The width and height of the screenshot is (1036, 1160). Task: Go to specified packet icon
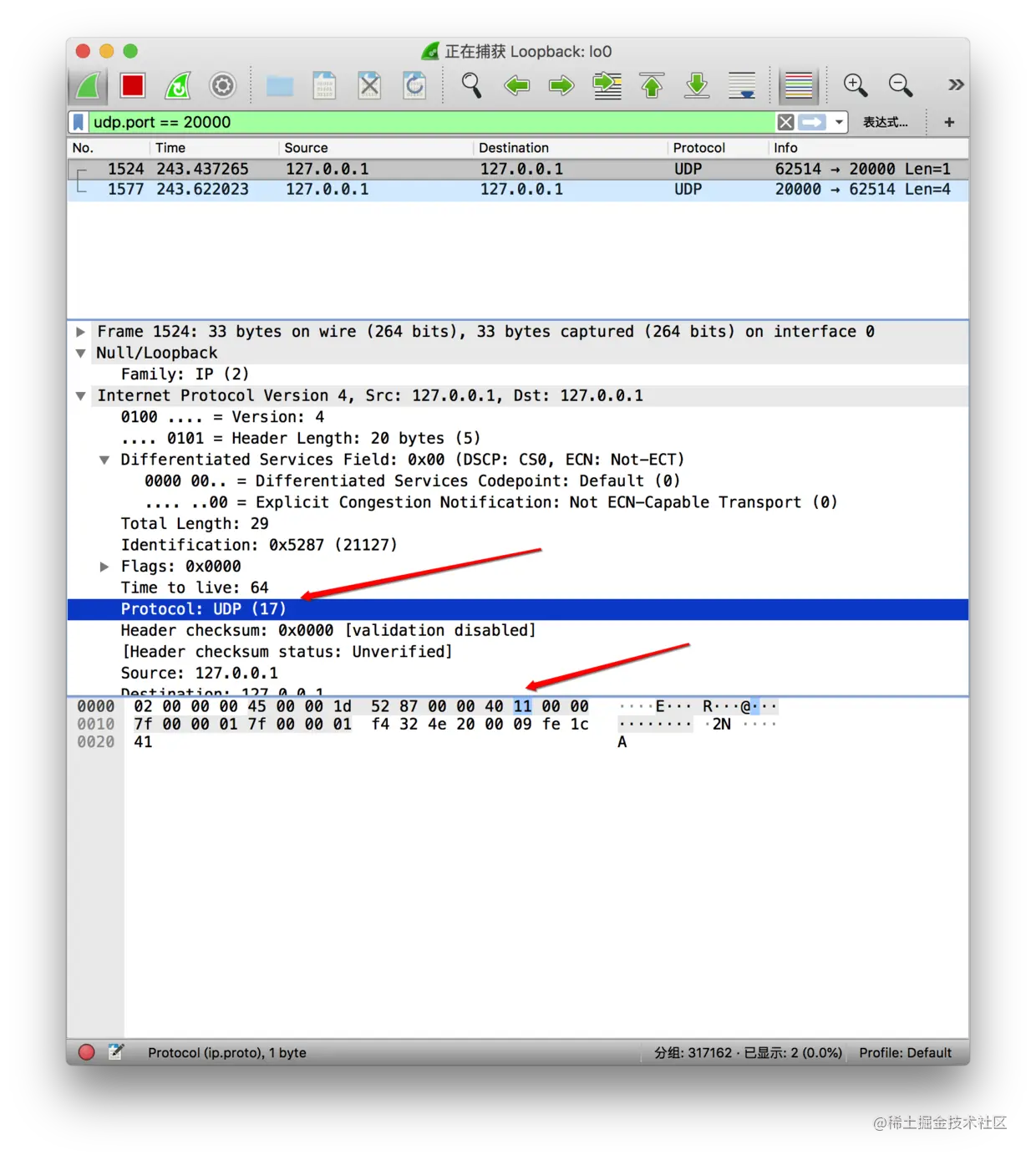607,85
